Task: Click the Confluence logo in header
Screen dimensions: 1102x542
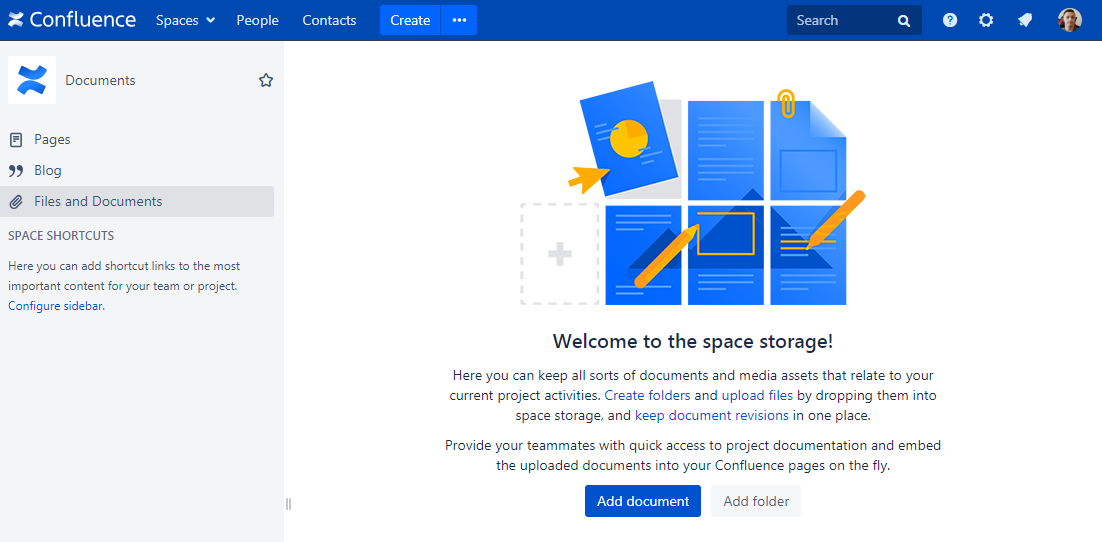Action: coord(72,20)
